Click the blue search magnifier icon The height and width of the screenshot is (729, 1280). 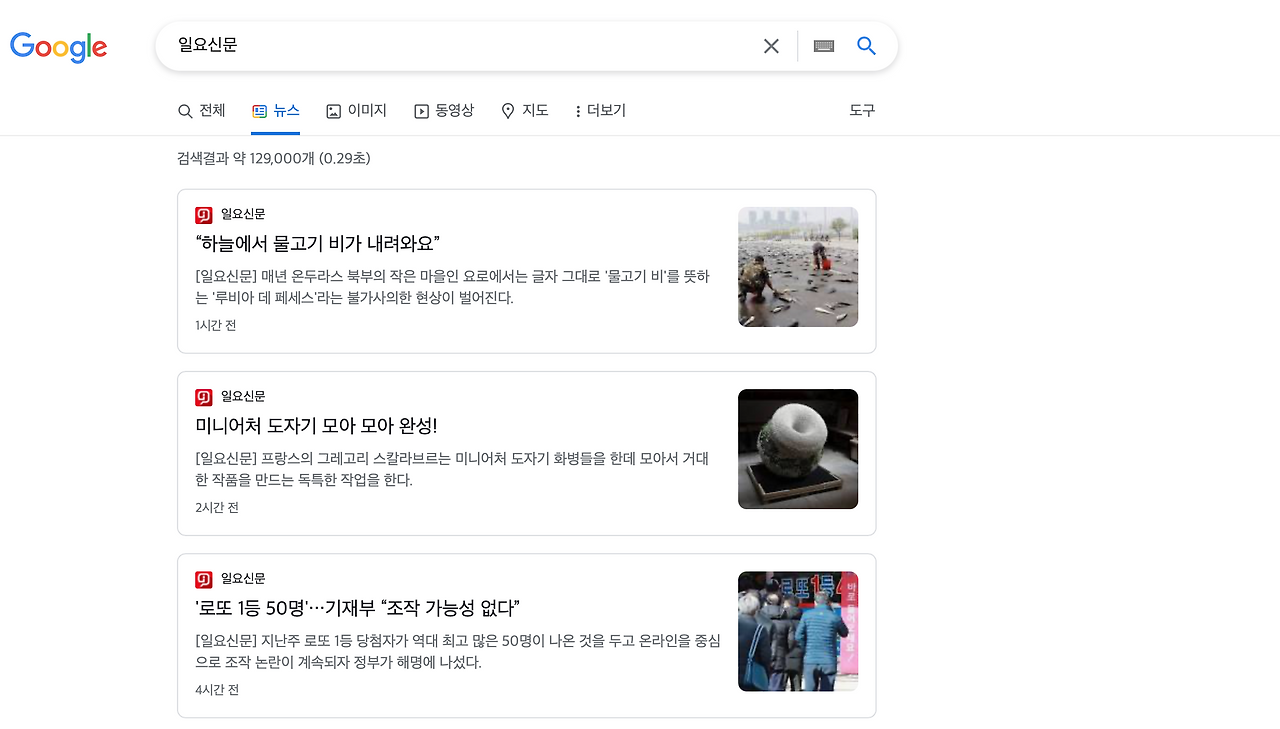865,45
